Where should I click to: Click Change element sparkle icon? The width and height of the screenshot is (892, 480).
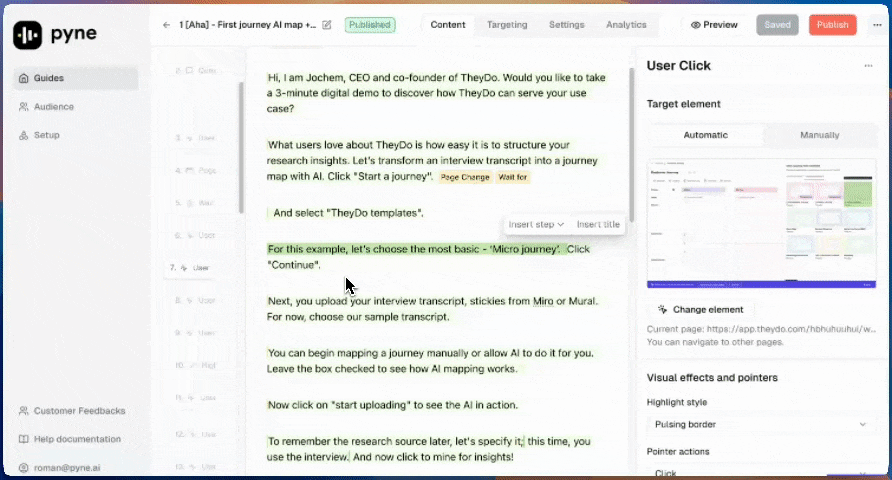(x=662, y=309)
